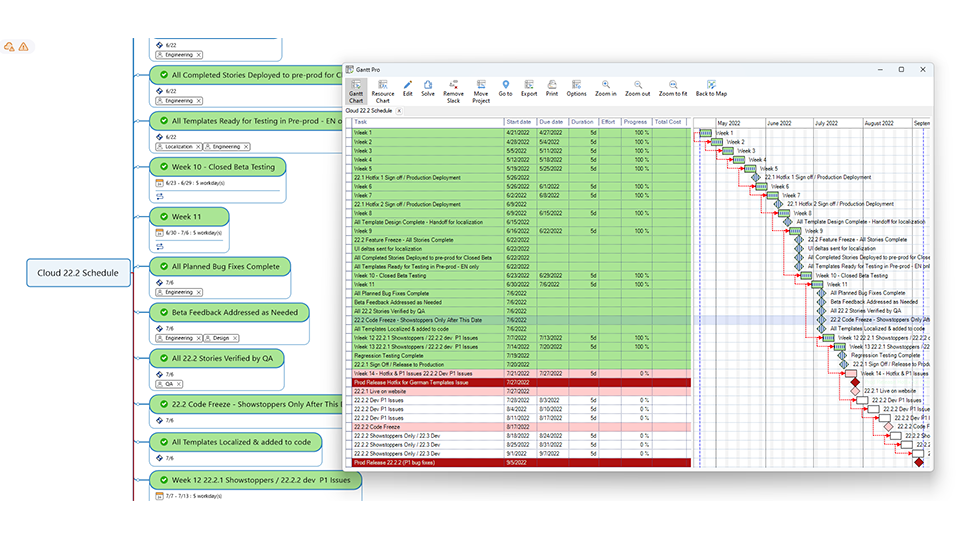The width and height of the screenshot is (960, 540).
Task: Select Week 12 22.2.1 Showstoppers map topic
Action: coord(255,480)
